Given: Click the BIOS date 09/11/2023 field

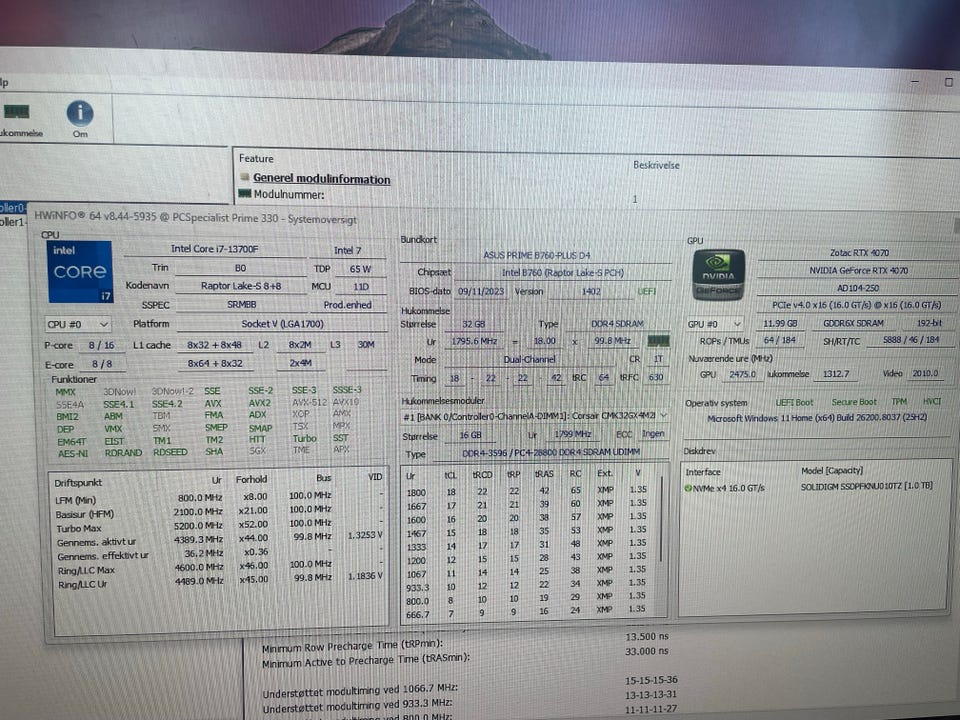Looking at the screenshot, I should coord(481,291).
